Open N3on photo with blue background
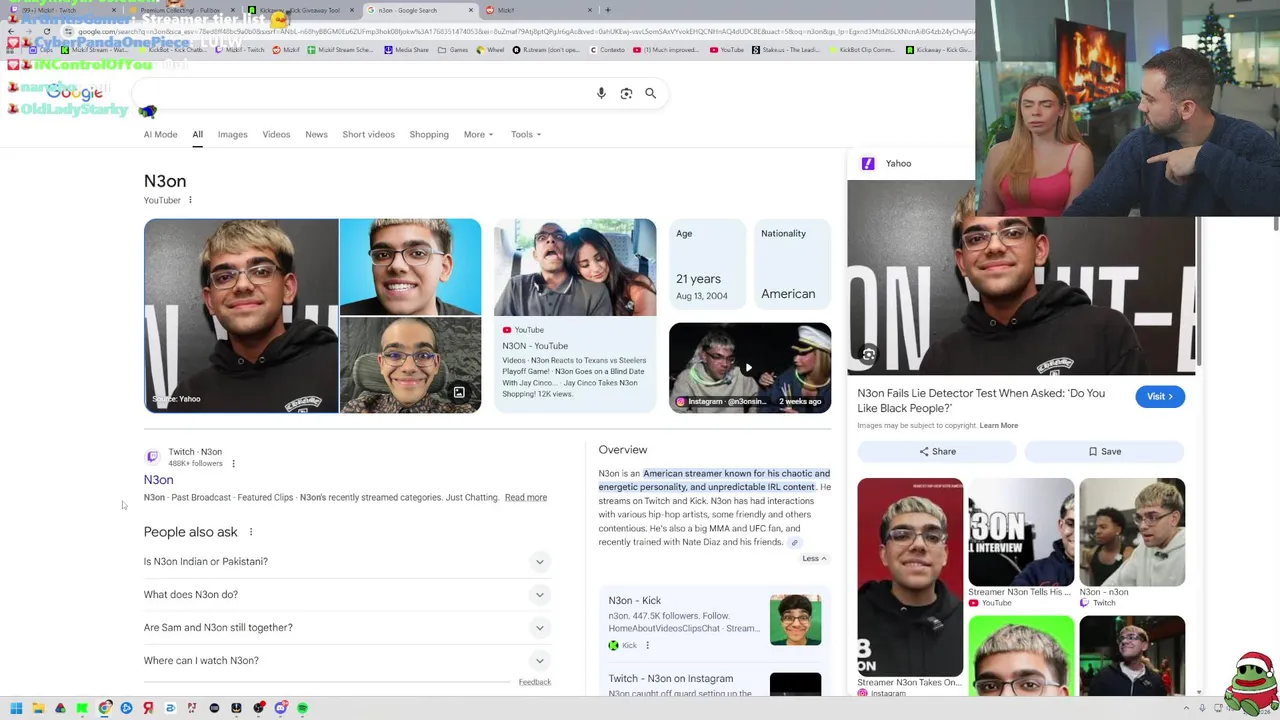Viewport: 1280px width, 720px height. point(410,266)
